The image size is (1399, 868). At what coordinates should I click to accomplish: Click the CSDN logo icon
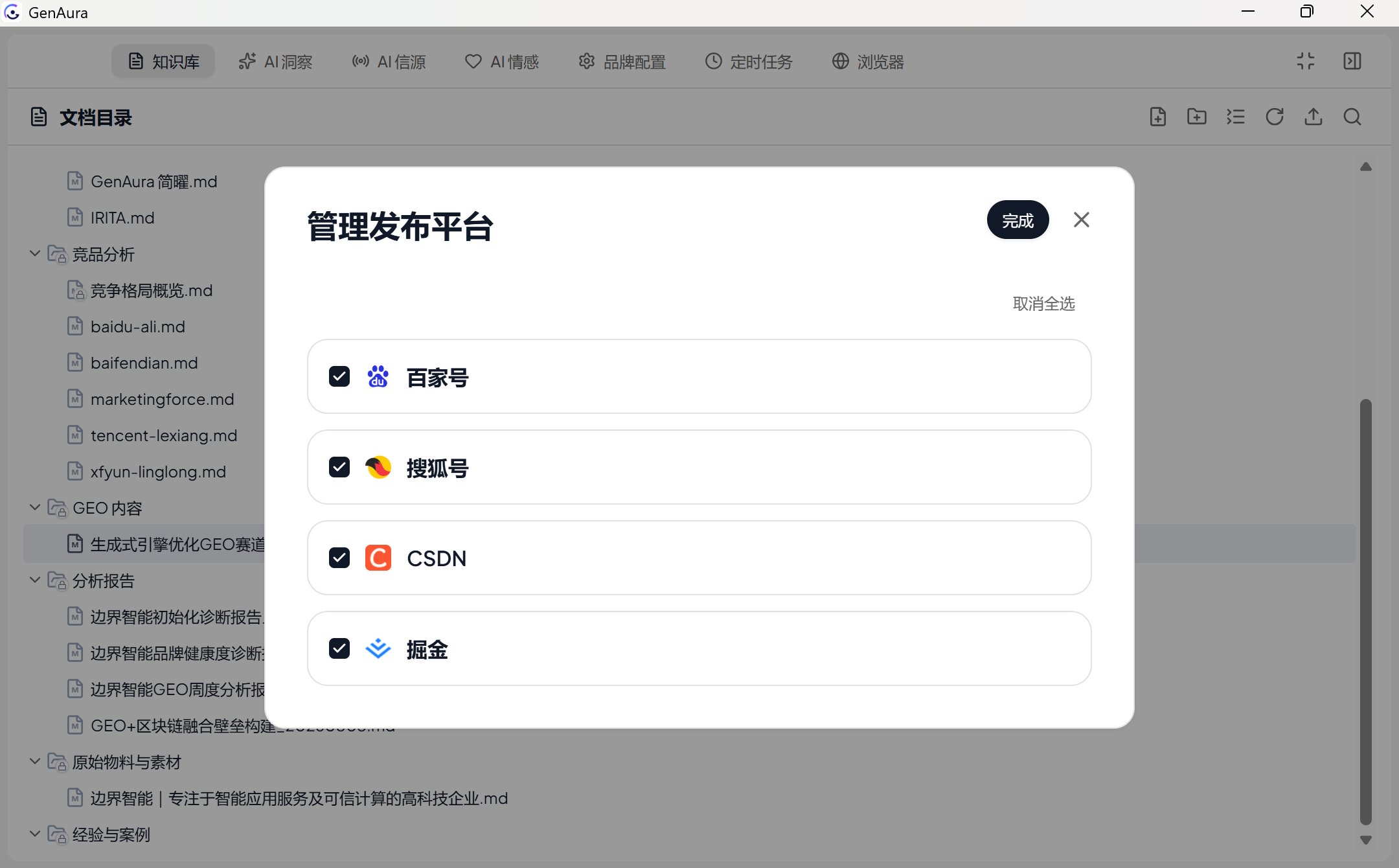coord(378,558)
